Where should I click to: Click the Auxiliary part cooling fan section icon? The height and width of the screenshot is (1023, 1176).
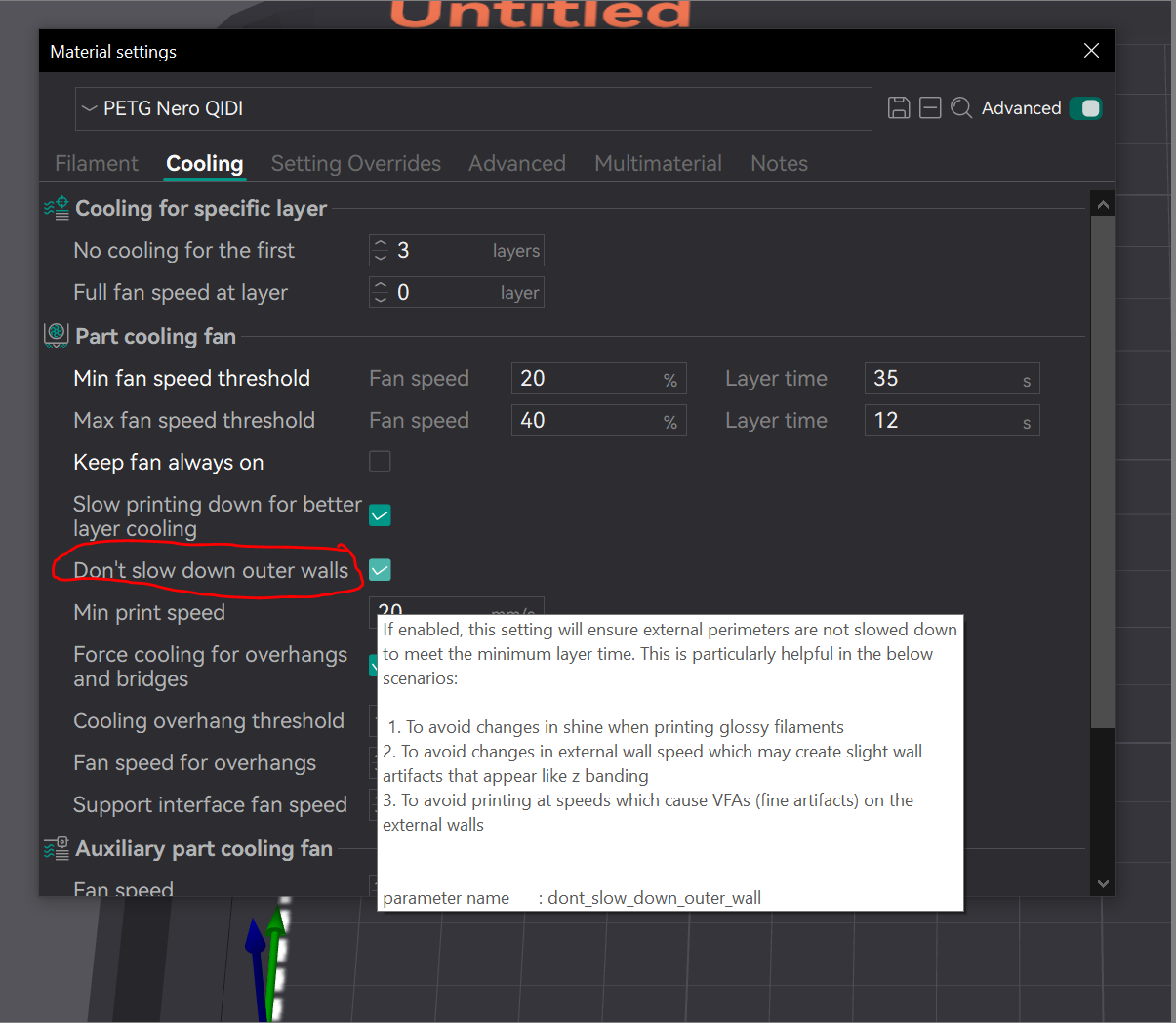tap(57, 848)
